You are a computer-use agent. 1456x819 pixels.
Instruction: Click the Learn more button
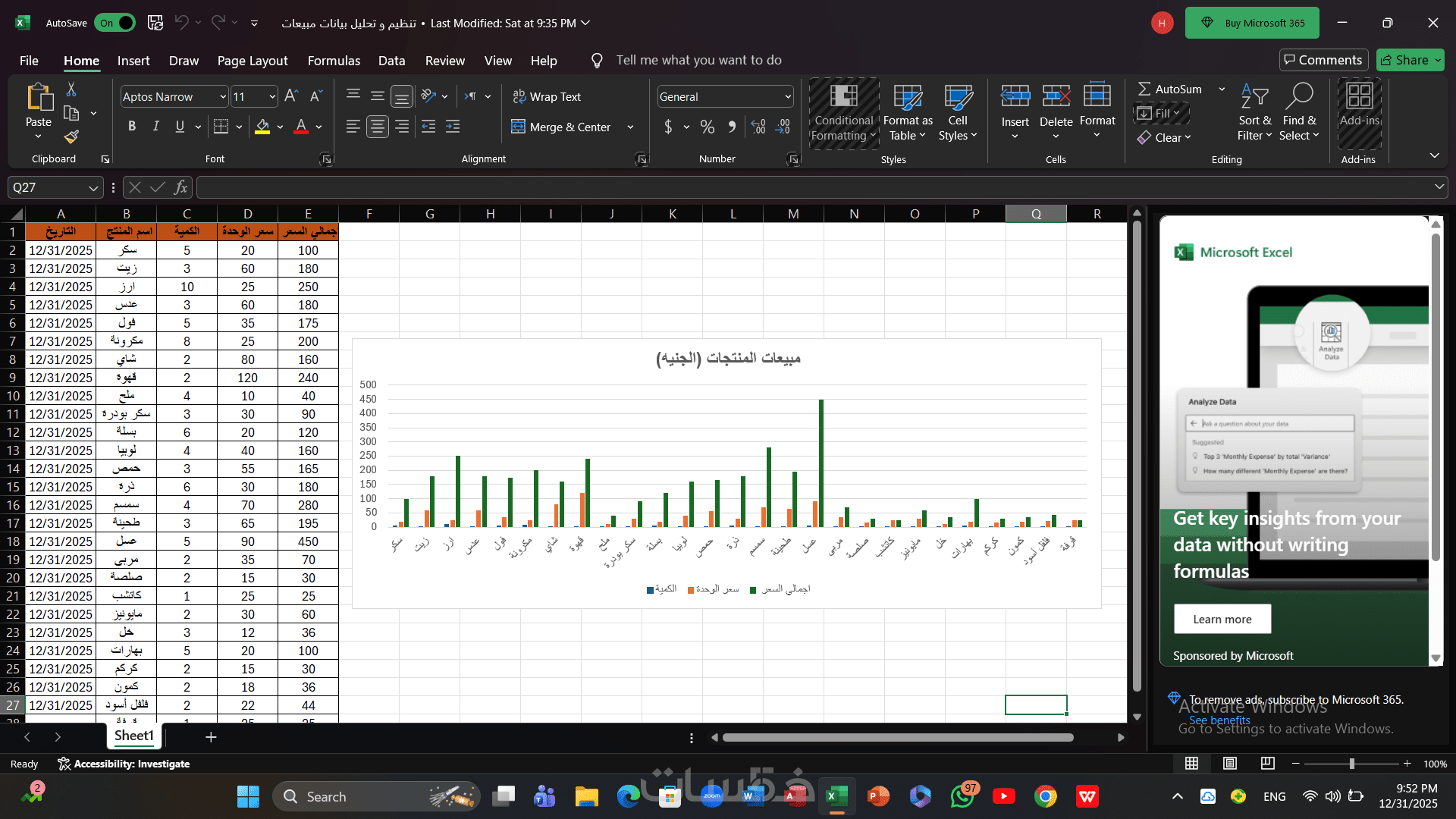pos(1222,619)
